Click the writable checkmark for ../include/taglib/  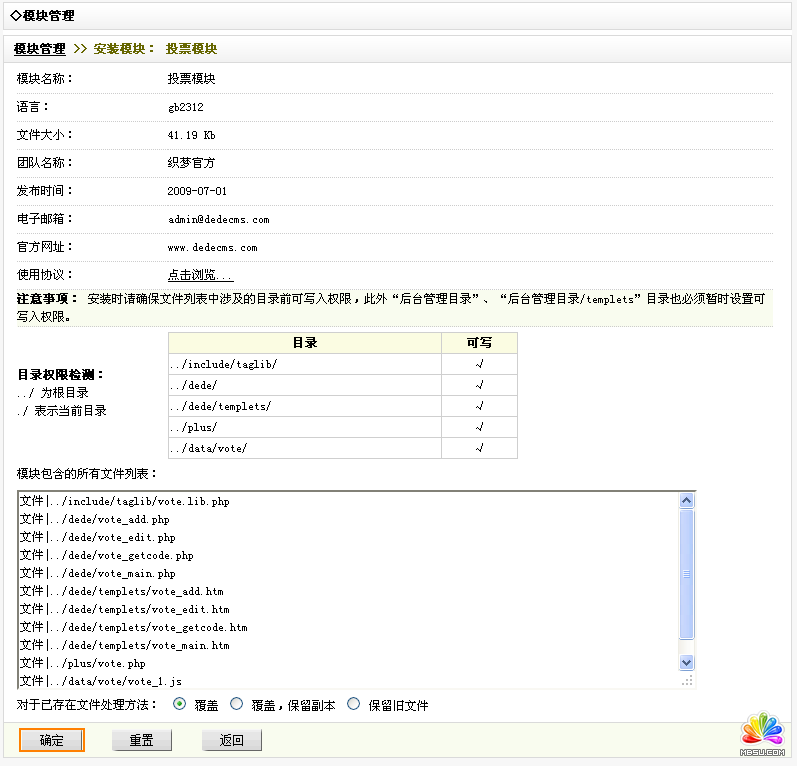[479, 364]
